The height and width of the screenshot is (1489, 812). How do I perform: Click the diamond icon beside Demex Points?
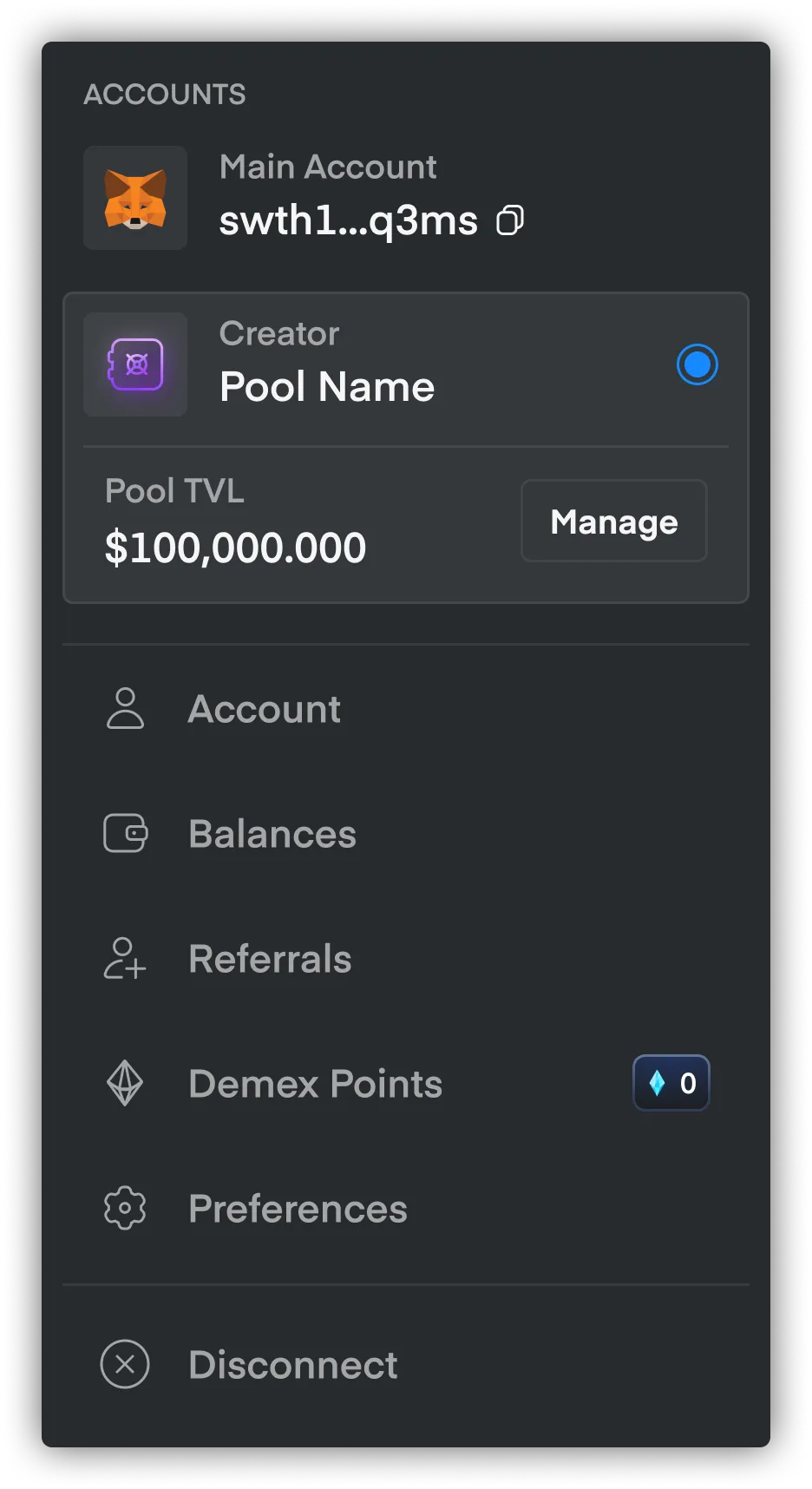coord(125,1083)
